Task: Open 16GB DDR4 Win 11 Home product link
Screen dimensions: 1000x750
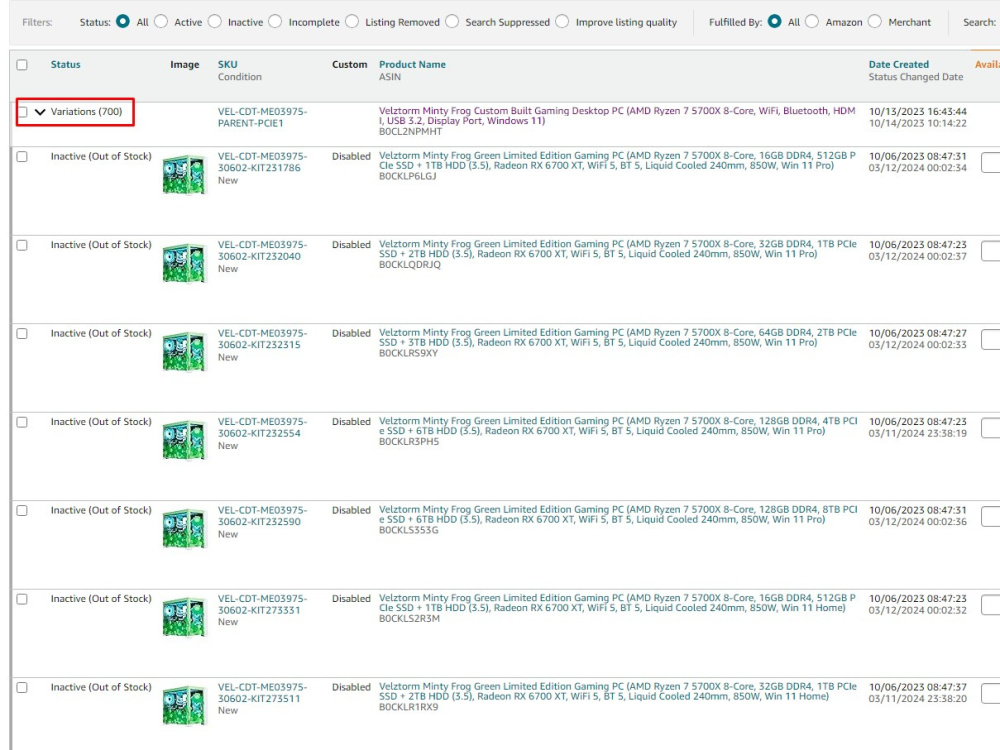Action: (617, 603)
